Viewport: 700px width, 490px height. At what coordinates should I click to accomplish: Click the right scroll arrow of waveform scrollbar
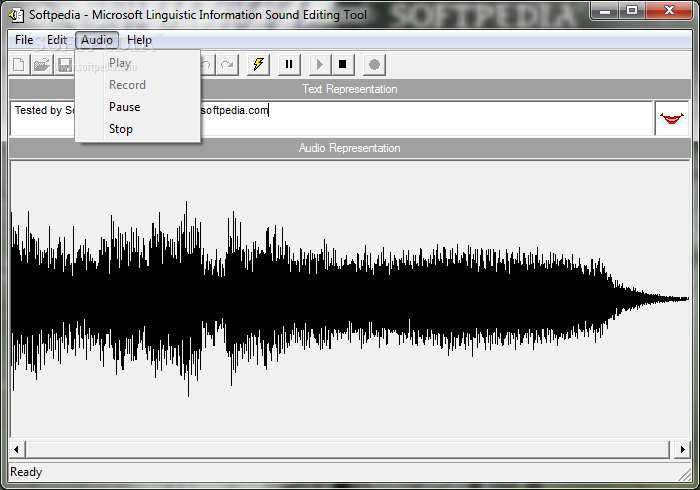(x=682, y=449)
